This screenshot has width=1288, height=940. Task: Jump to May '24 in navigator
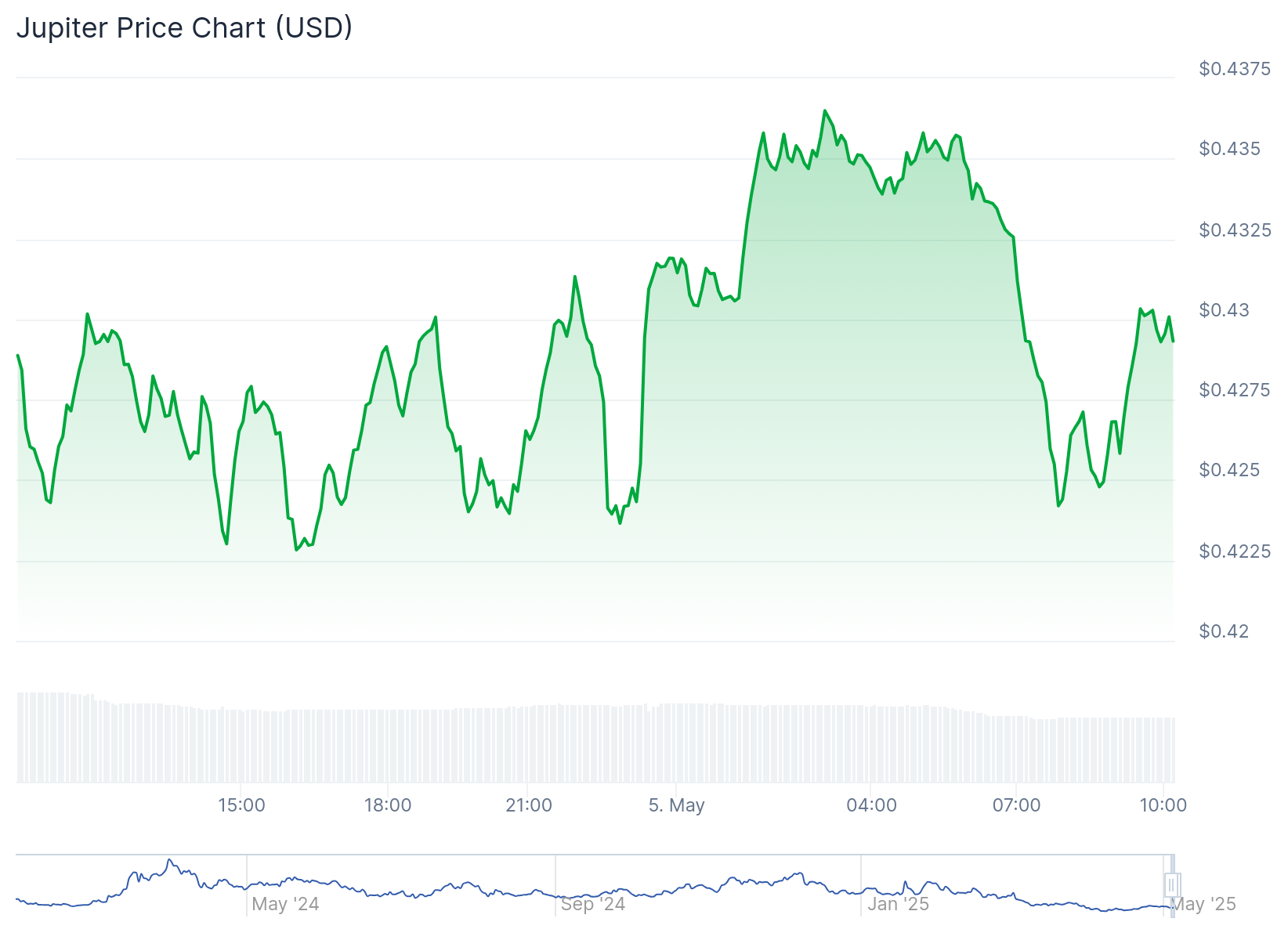pos(285,904)
